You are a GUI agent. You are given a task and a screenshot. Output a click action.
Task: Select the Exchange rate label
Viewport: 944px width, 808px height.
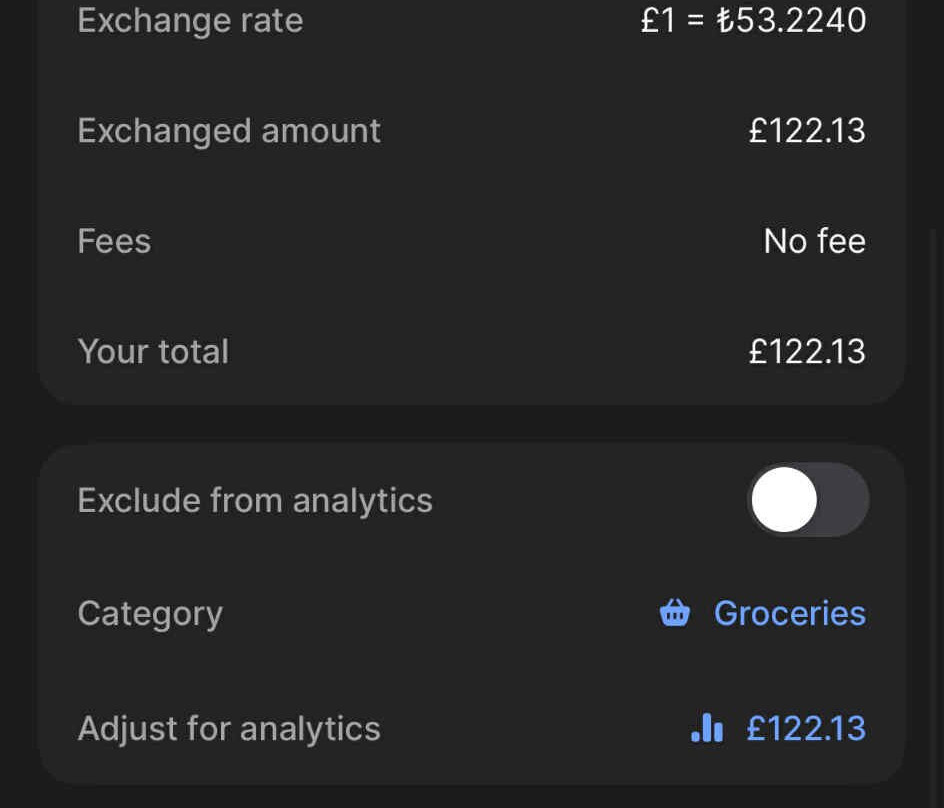[x=190, y=21]
